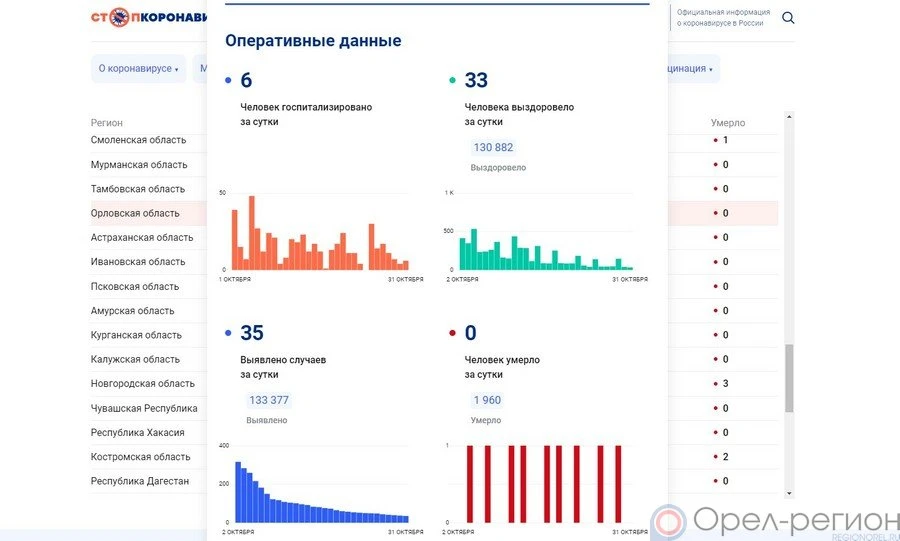Click the scrollbar down arrow

789,493
